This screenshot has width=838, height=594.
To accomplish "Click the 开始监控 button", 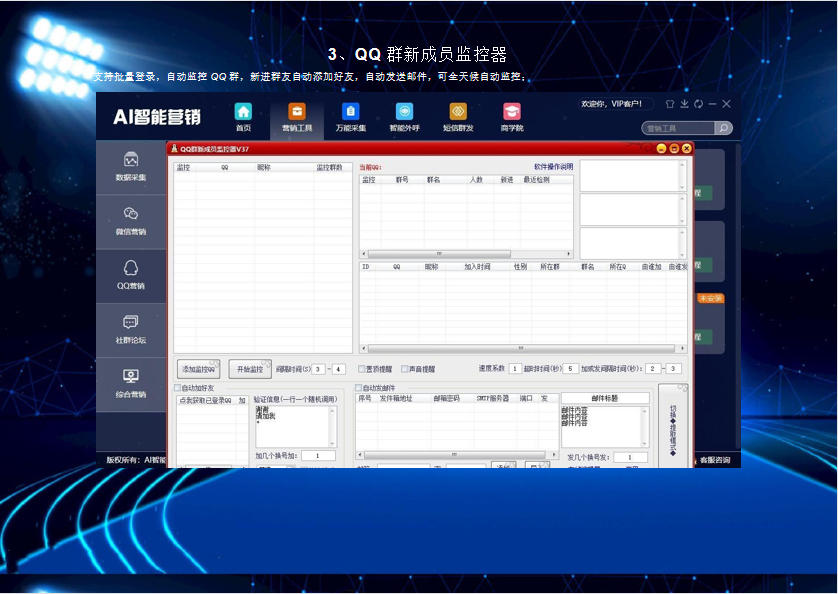I will pyautogui.click(x=250, y=369).
